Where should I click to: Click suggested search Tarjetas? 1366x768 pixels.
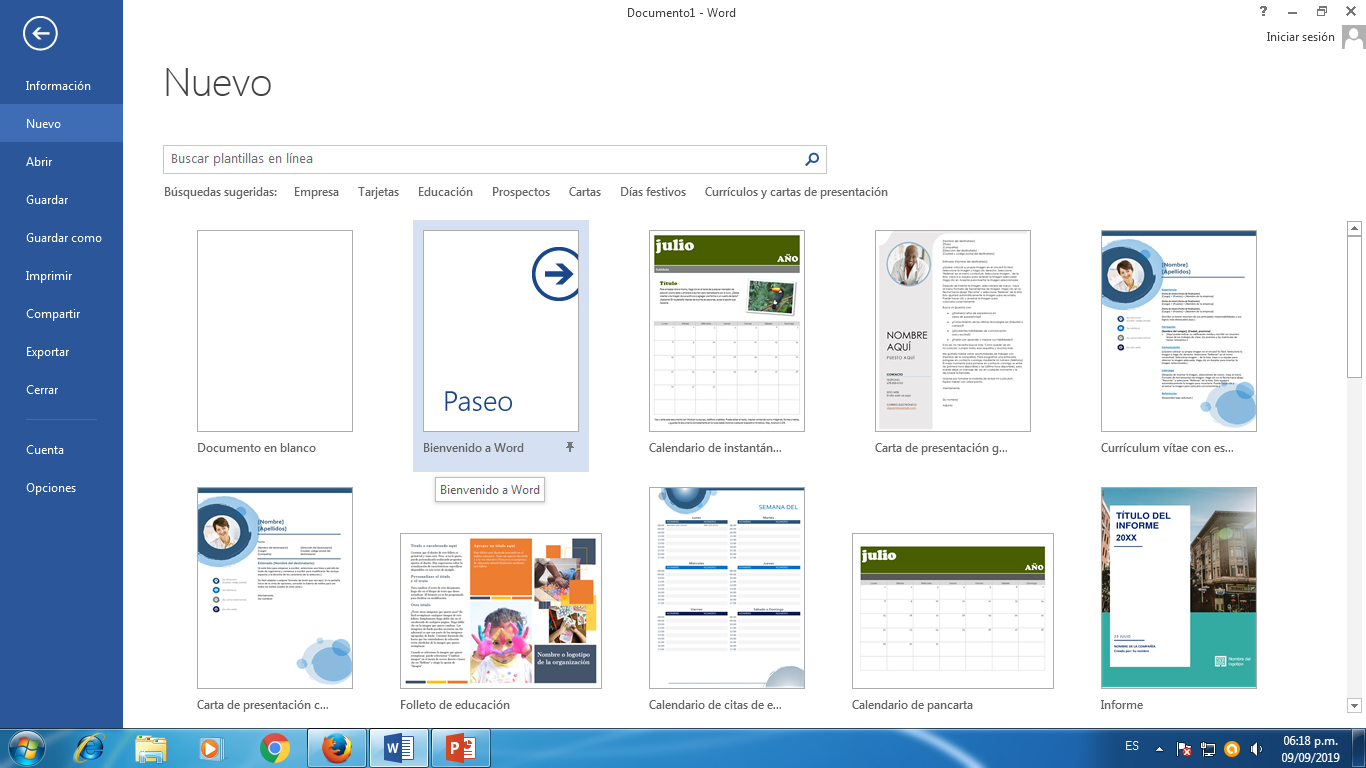click(378, 192)
